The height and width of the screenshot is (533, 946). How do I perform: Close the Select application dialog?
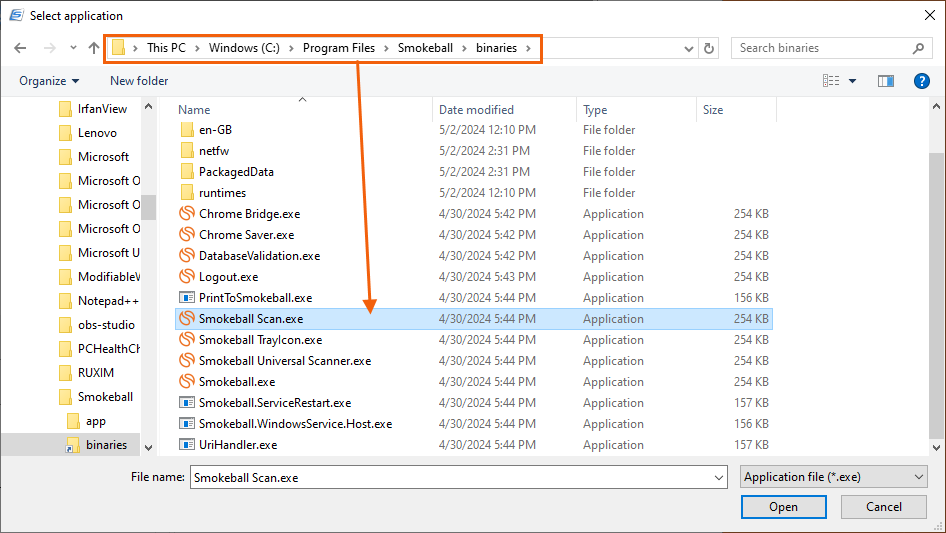pos(930,15)
